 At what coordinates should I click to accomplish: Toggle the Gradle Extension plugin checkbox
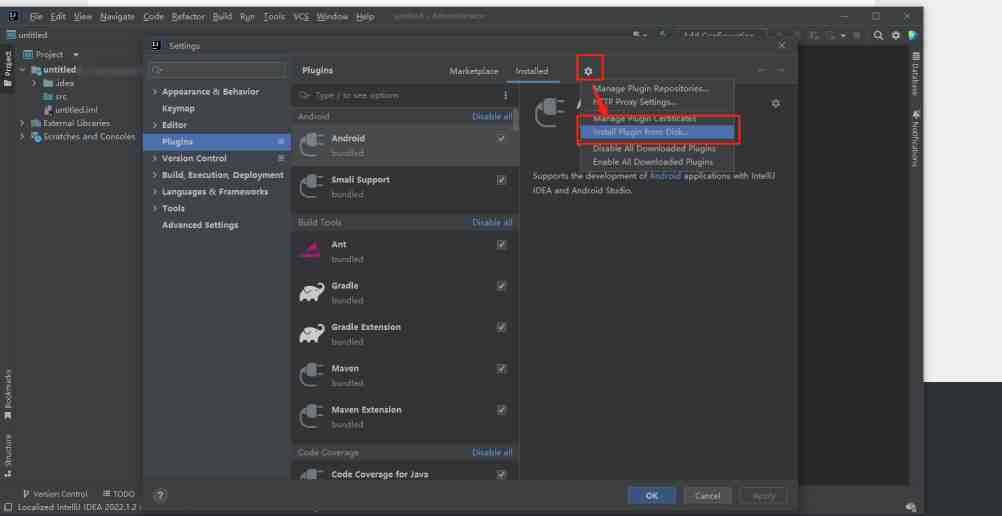tap(501, 327)
